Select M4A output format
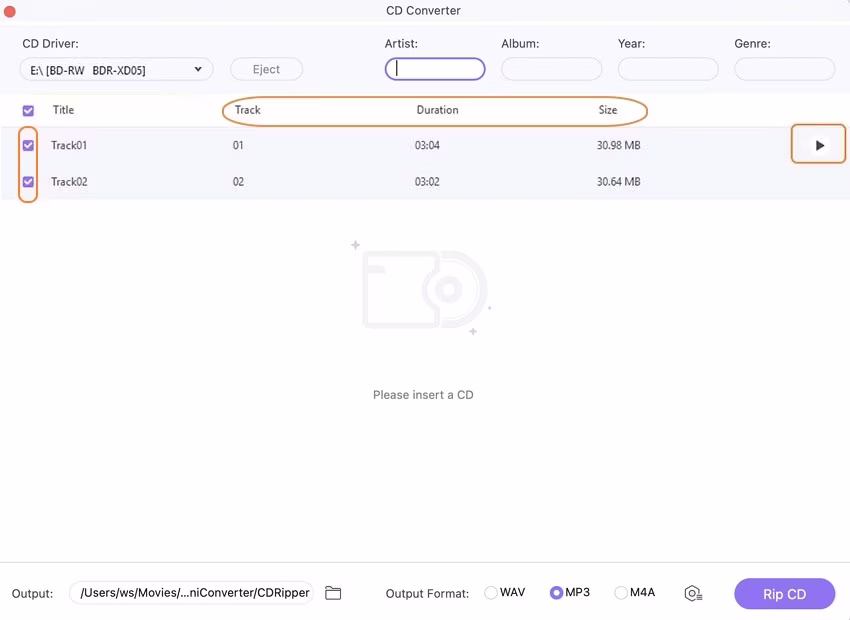 pos(621,593)
